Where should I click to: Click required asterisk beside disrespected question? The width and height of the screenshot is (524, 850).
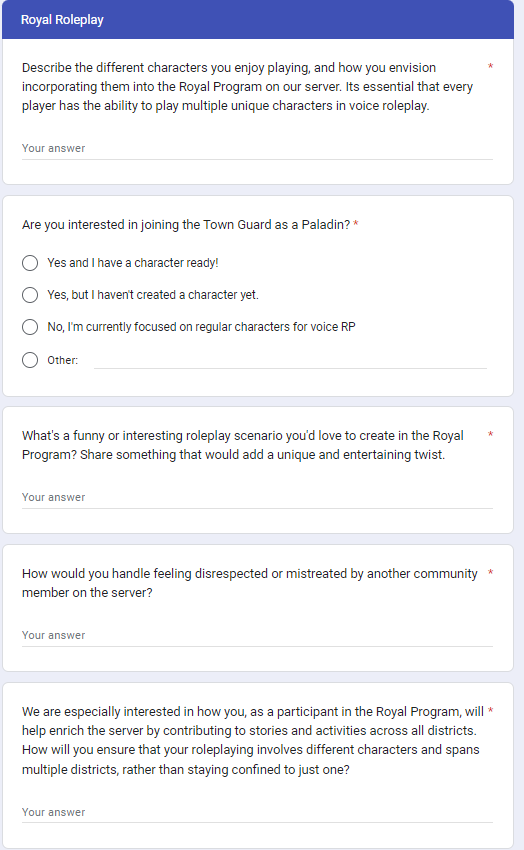coord(490,572)
